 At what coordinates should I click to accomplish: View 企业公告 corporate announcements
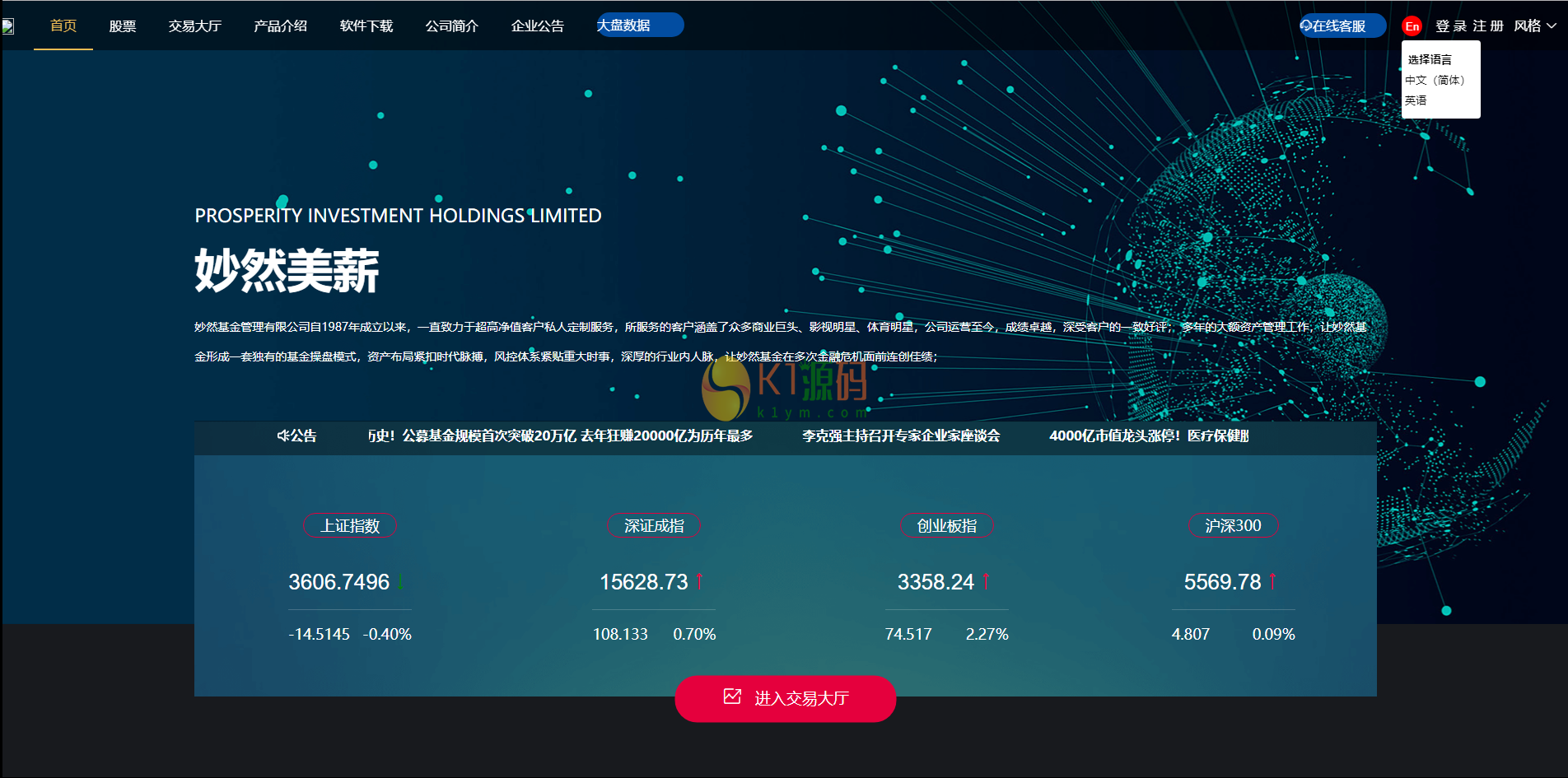pos(538,26)
